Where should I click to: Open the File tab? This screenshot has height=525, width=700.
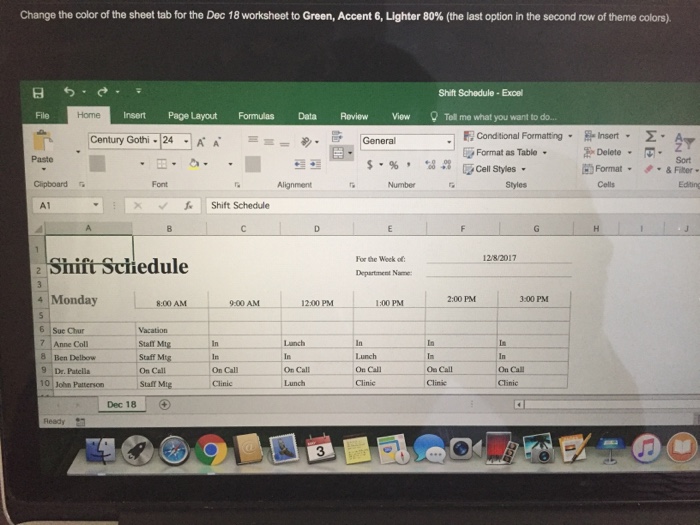pos(42,116)
